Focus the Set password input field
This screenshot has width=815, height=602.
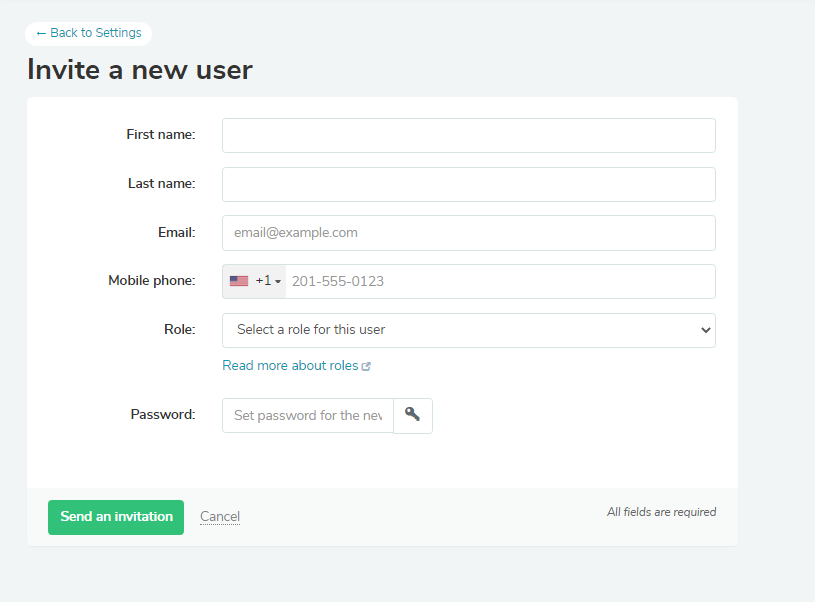tap(308, 415)
